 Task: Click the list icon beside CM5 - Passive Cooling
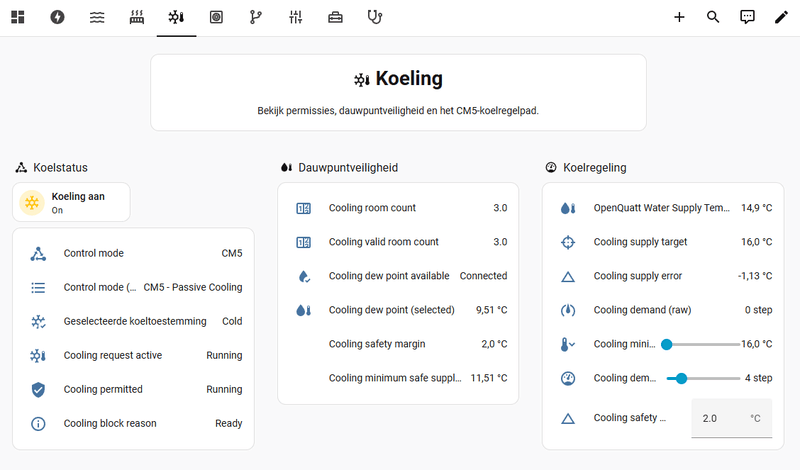click(x=38, y=288)
